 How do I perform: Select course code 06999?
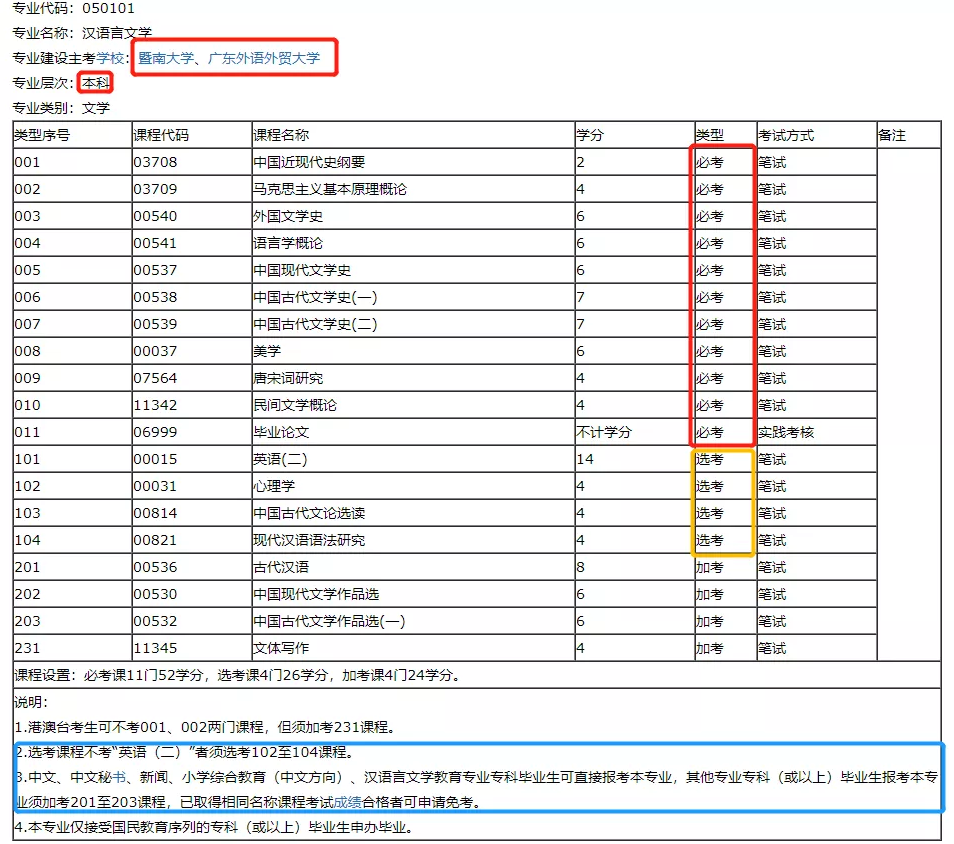(x=155, y=432)
